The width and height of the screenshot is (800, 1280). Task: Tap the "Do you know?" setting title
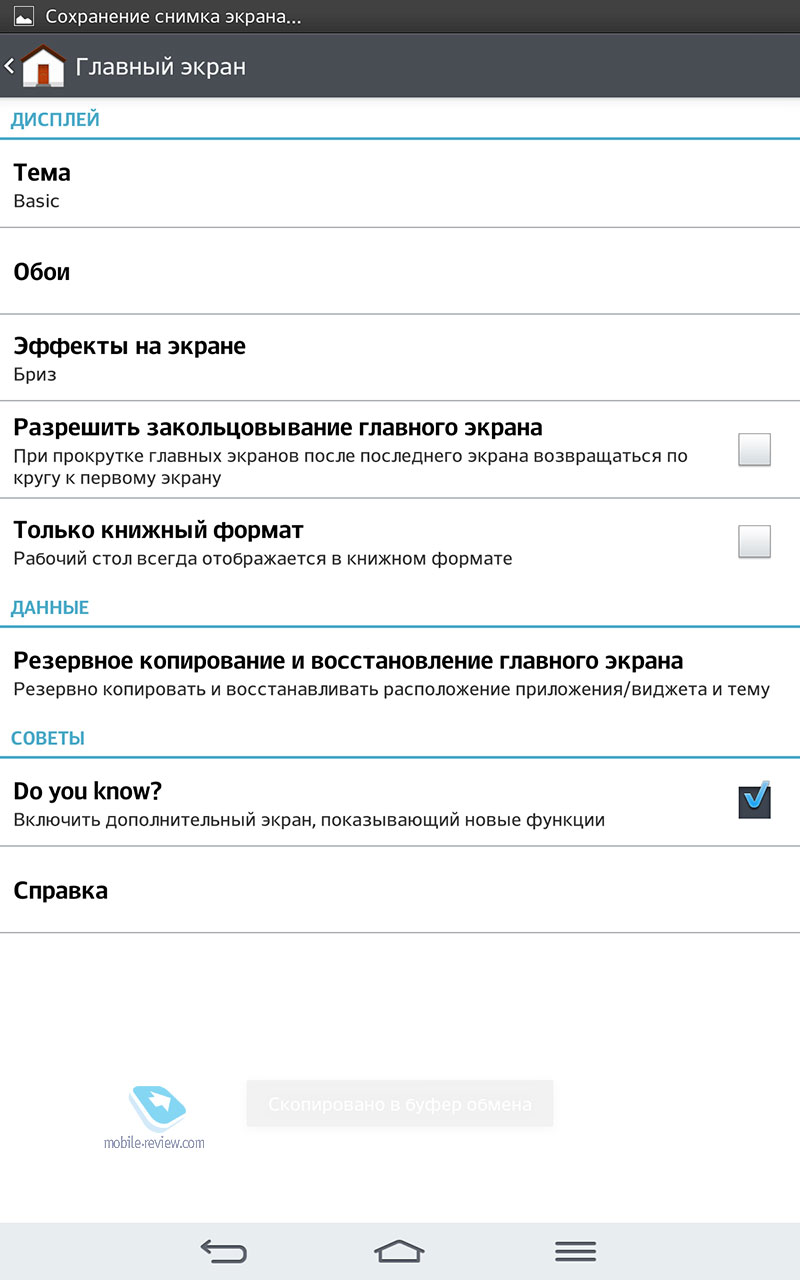point(88,791)
